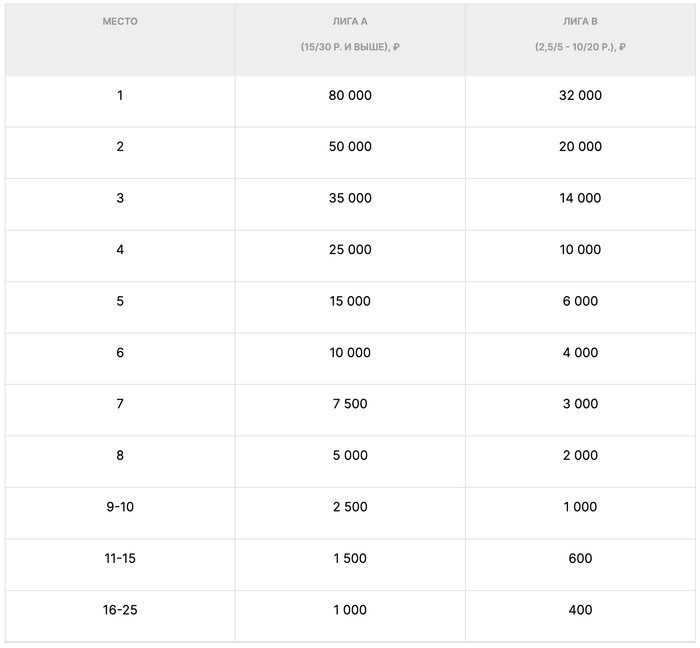Viewport: 700px width, 648px height.
Task: Select the 400 prize cell
Action: 580,610
